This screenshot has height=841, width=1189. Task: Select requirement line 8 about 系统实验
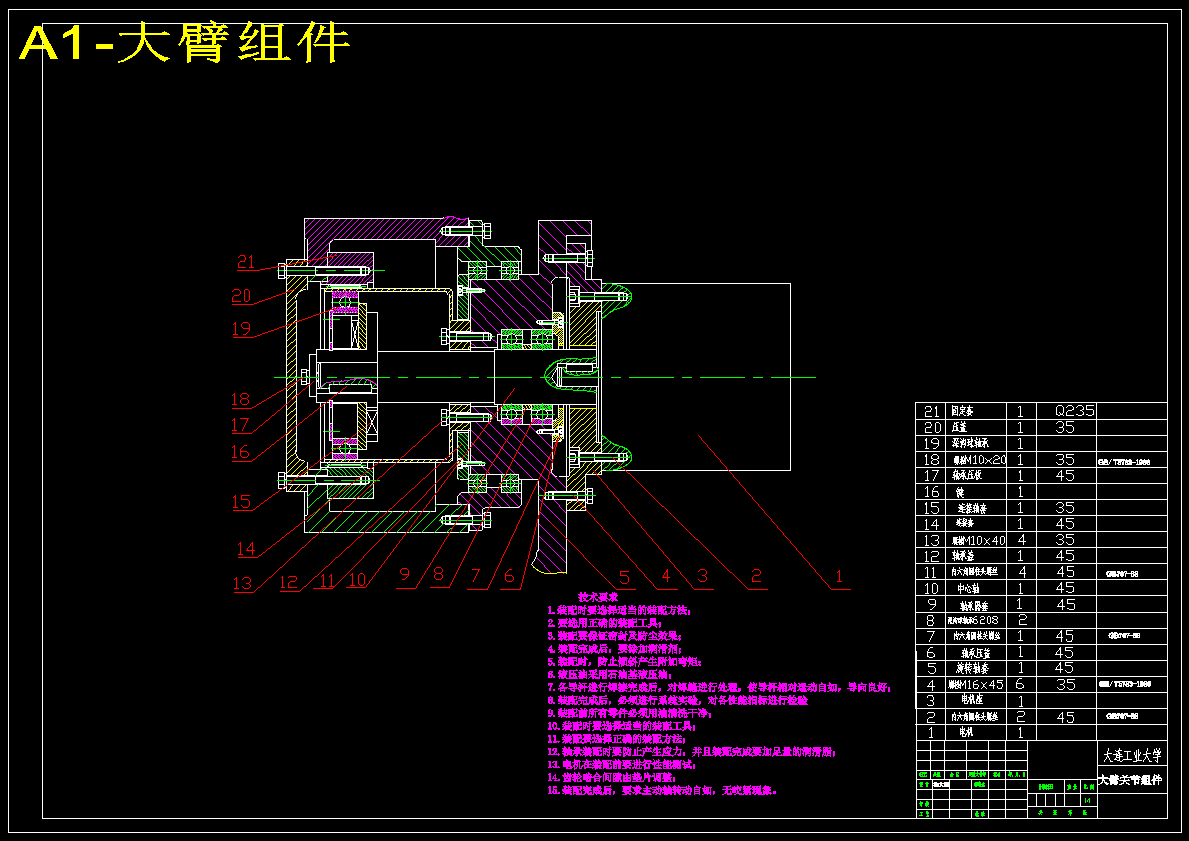677,701
